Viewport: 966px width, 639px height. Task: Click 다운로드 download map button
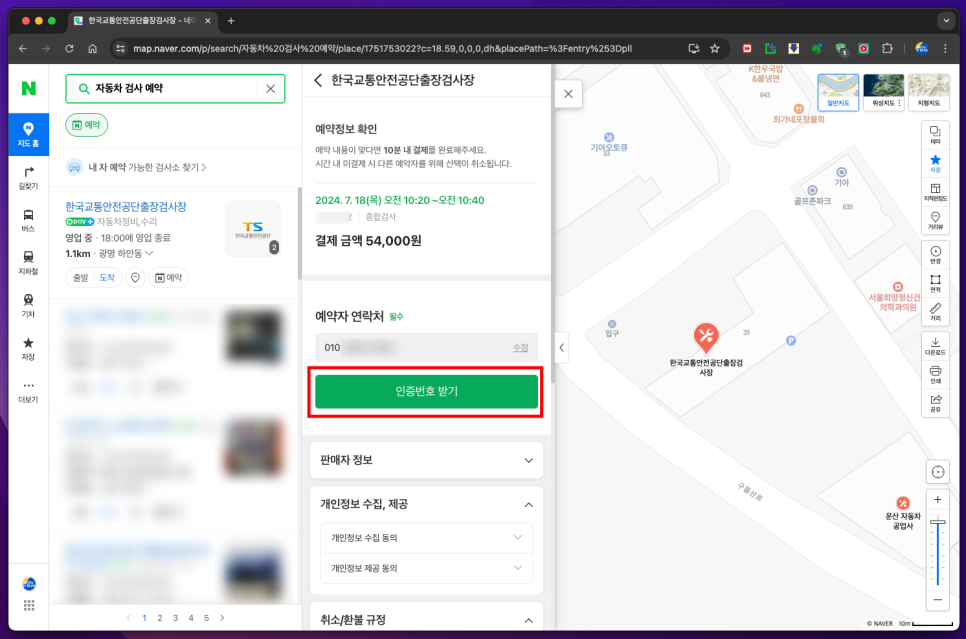[x=935, y=346]
